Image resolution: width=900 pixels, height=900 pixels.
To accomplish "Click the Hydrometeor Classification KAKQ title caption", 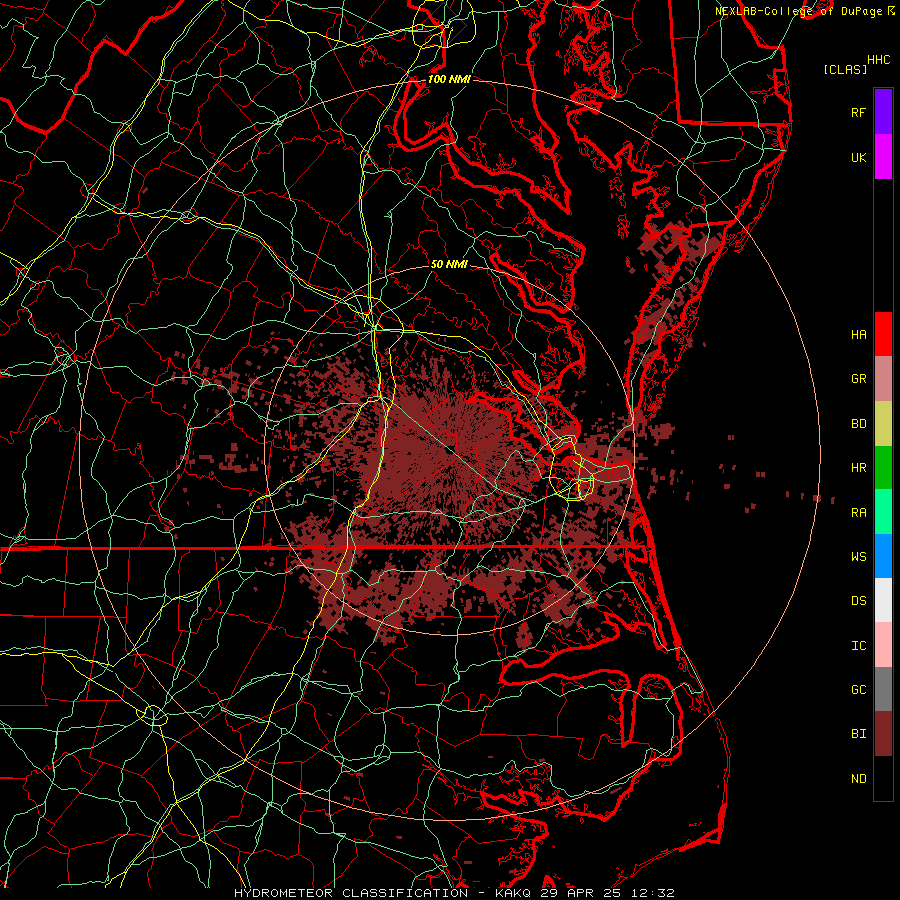I will 454,893.
